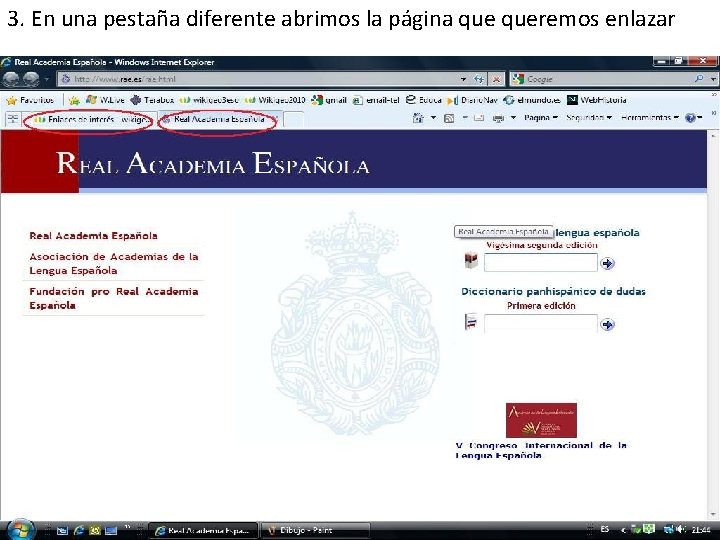Image resolution: width=720 pixels, height=540 pixels.
Task: Click the Print icon in command bar
Action: click(498, 118)
